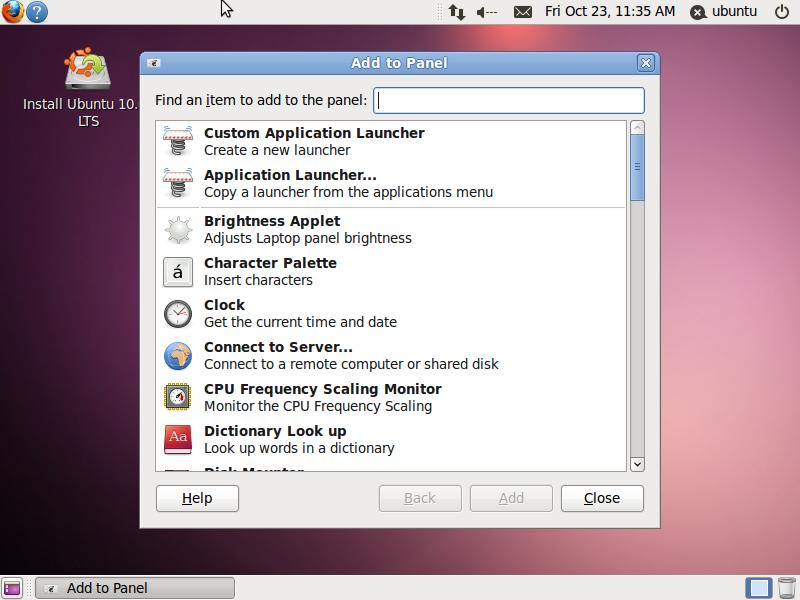Select the Dictionary Look up book icon
The image size is (800, 600).
coord(178,439)
